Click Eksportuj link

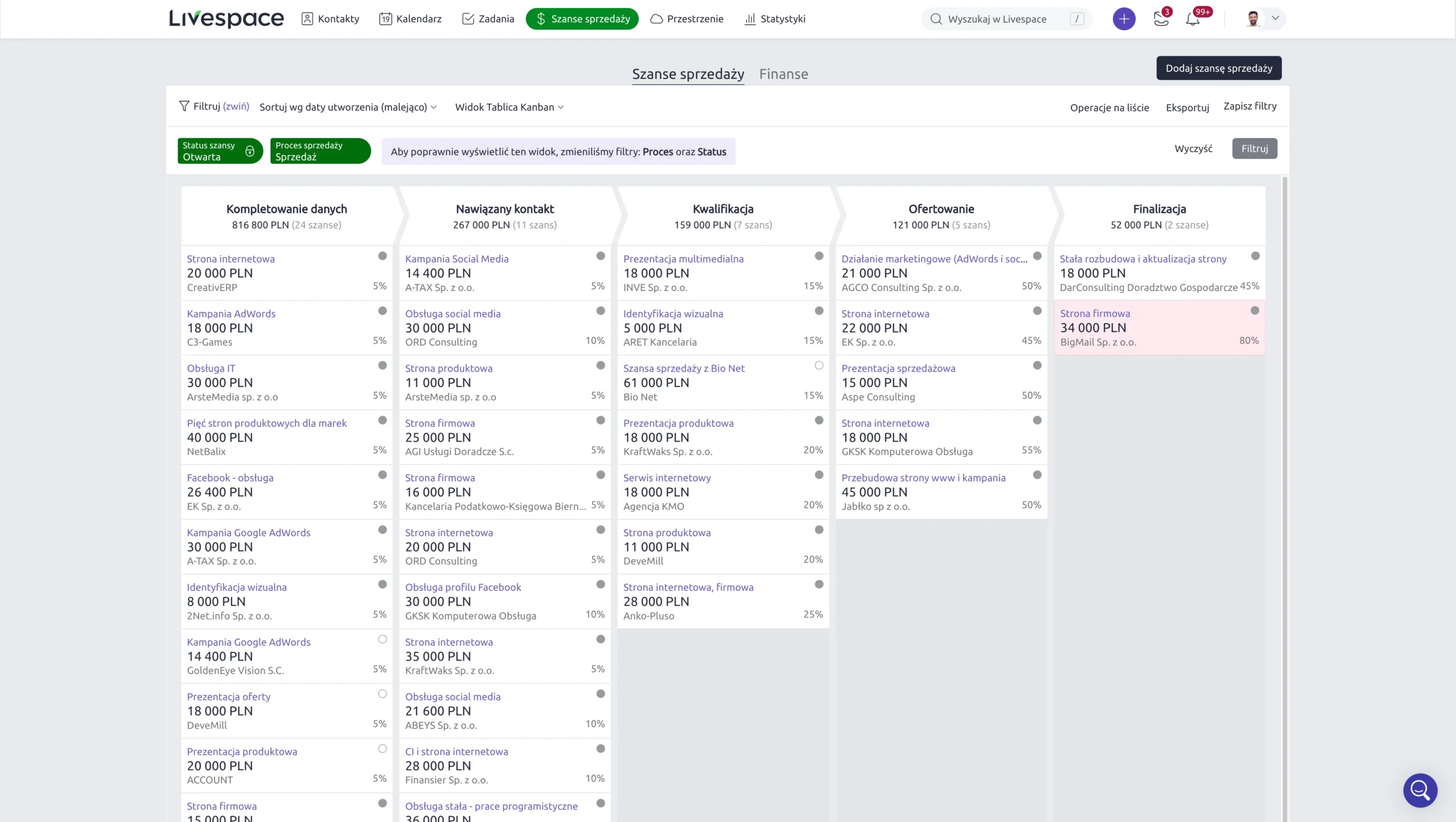click(1187, 107)
